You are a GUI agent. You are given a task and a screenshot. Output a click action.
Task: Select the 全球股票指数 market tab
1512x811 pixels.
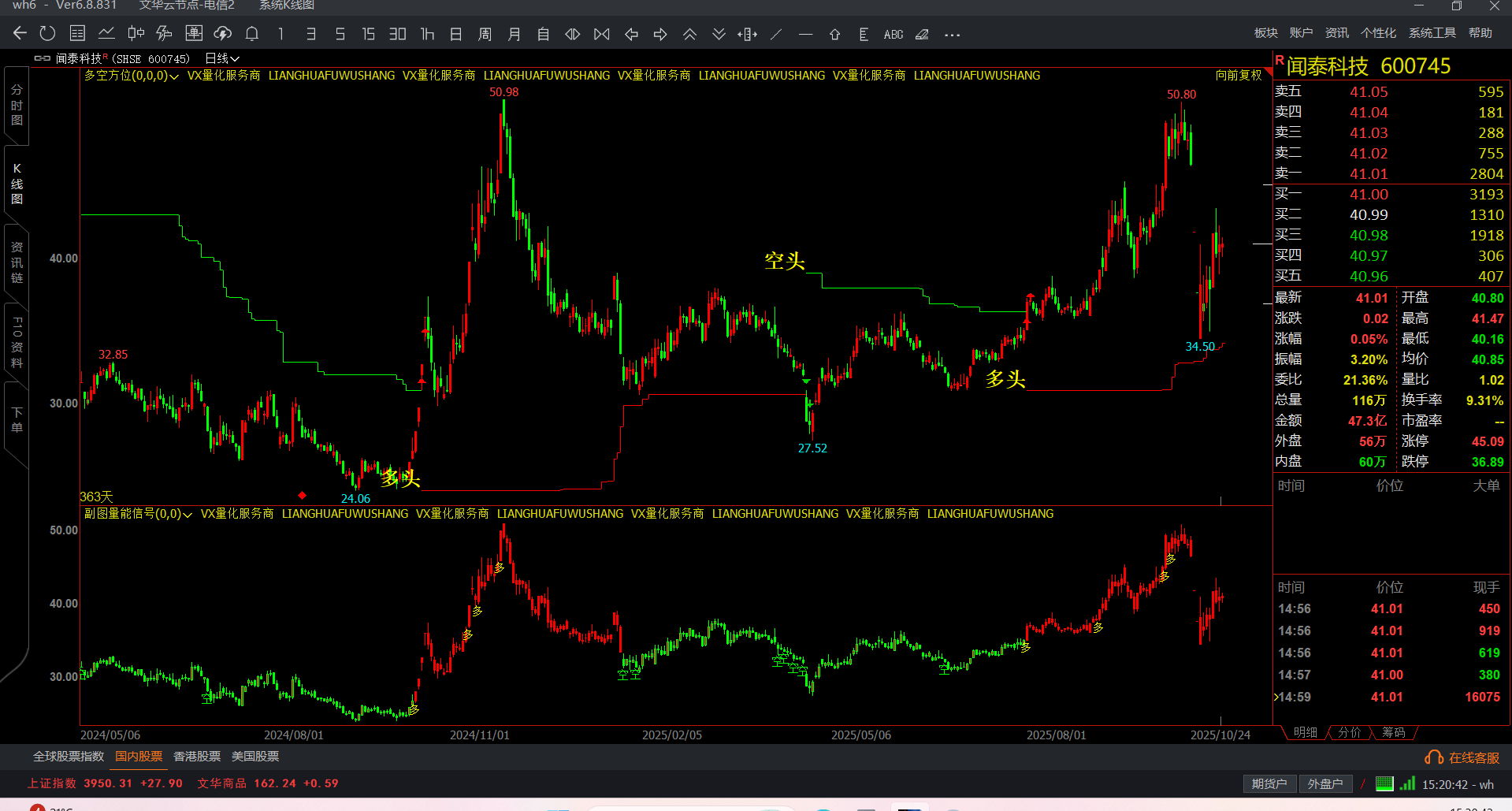tap(69, 757)
